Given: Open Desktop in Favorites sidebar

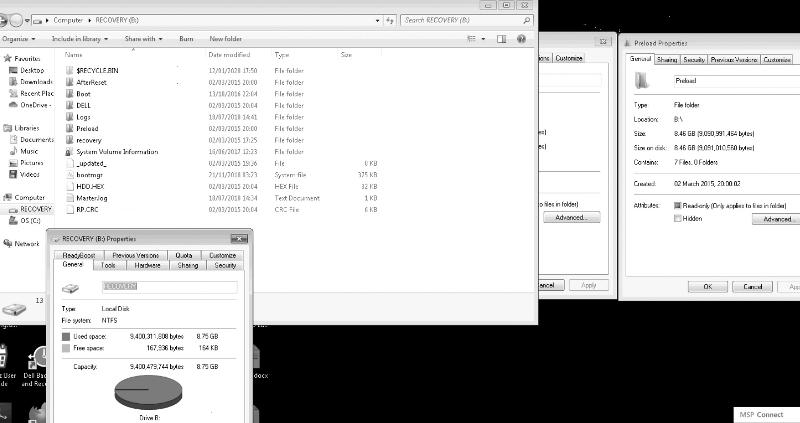Looking at the screenshot, I should 27,70.
